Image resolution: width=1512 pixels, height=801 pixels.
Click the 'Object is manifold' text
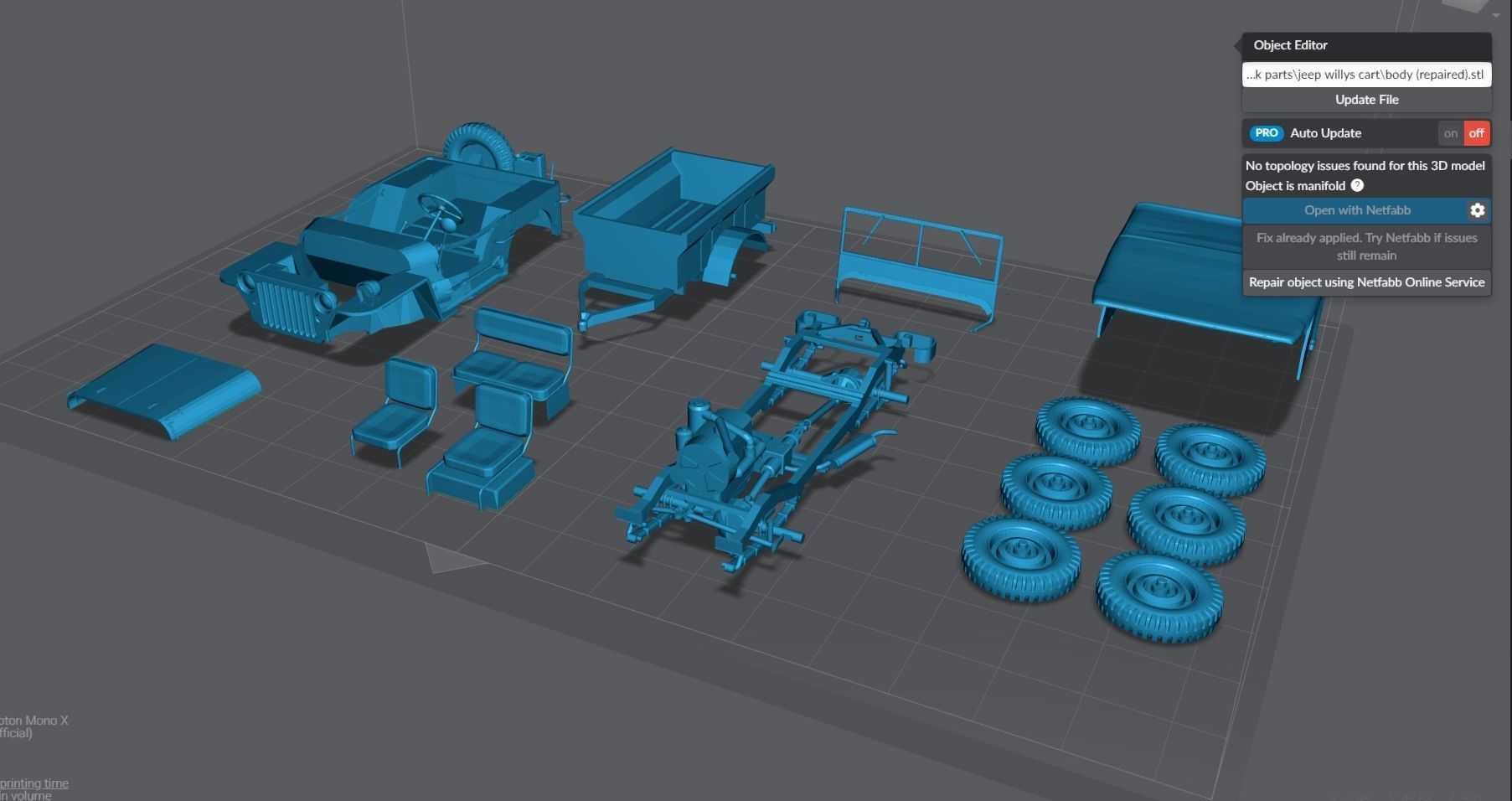coord(1295,186)
